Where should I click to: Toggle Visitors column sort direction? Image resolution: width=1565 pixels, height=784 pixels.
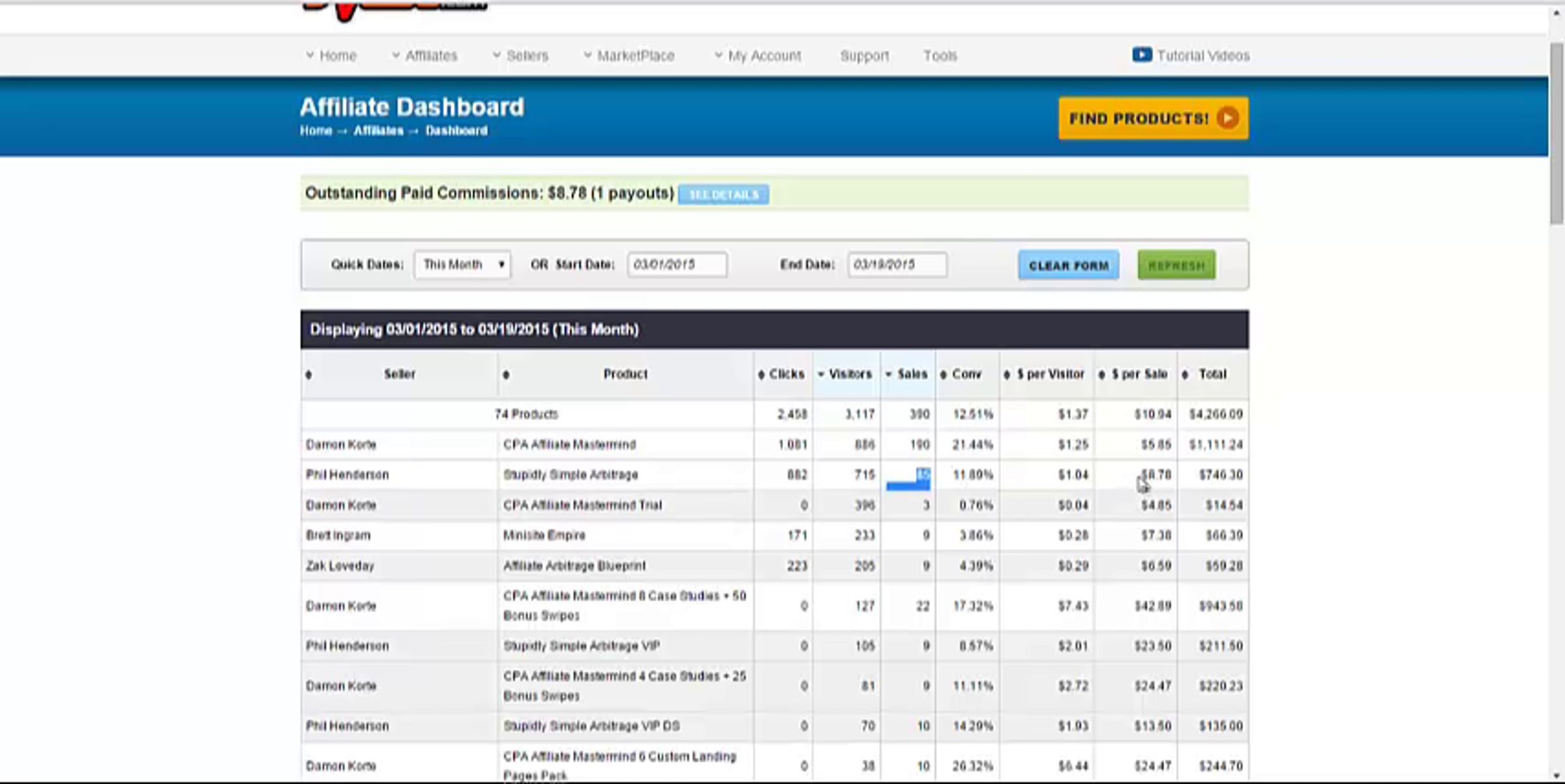(822, 375)
